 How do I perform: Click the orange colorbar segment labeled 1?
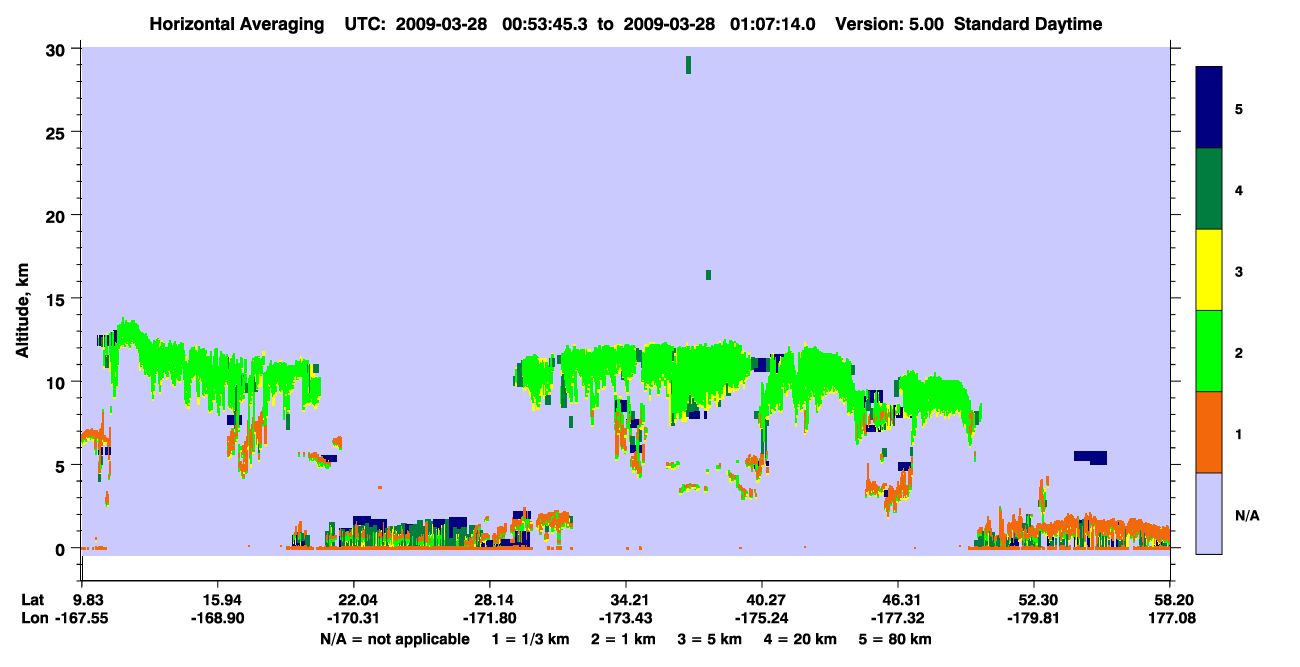(x=1209, y=432)
